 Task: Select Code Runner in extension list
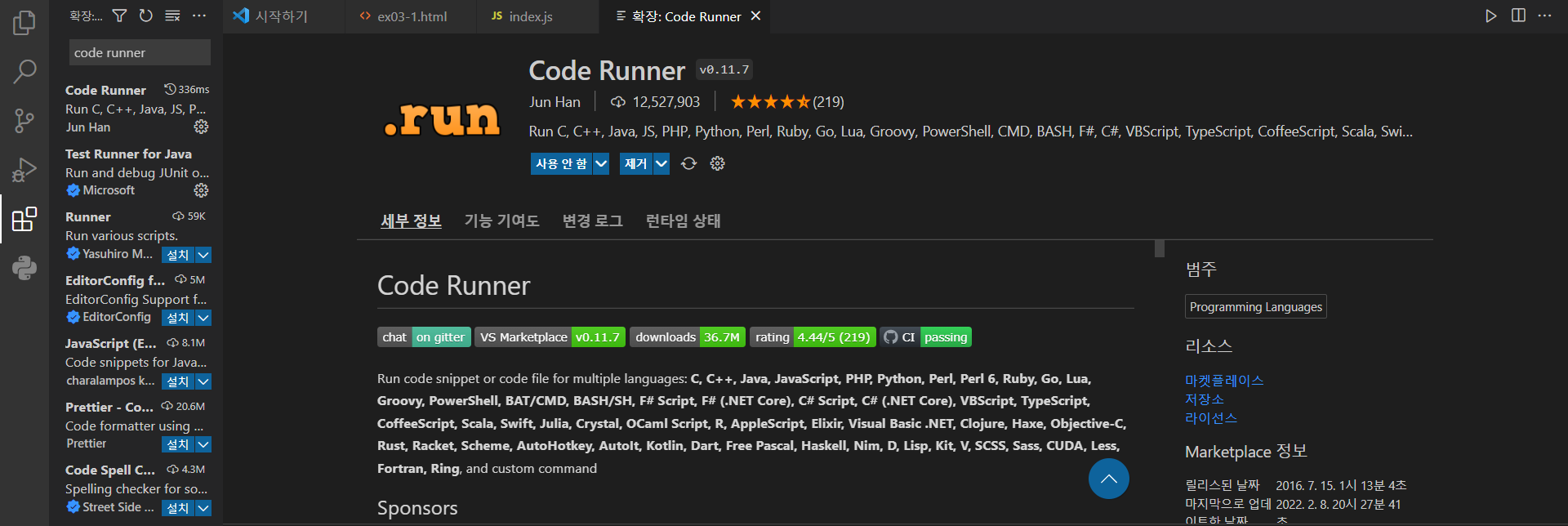[136, 108]
